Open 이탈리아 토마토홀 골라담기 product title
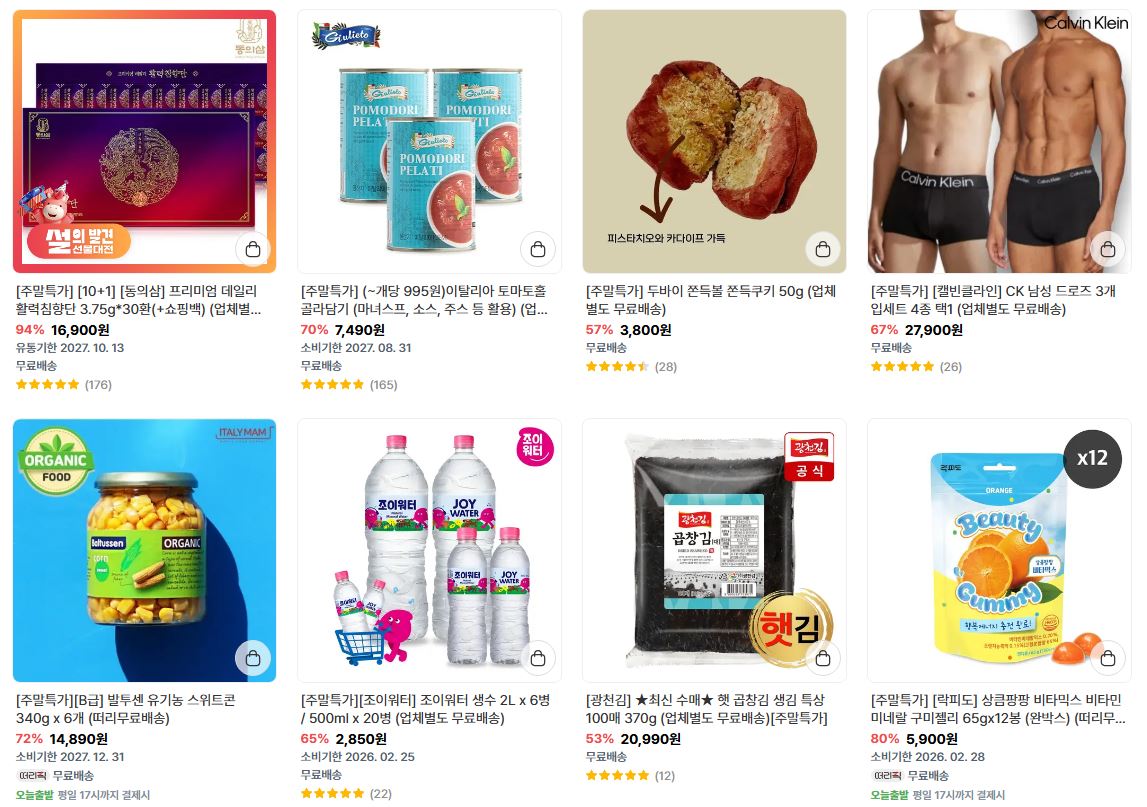The height and width of the screenshot is (807, 1147). 424,300
